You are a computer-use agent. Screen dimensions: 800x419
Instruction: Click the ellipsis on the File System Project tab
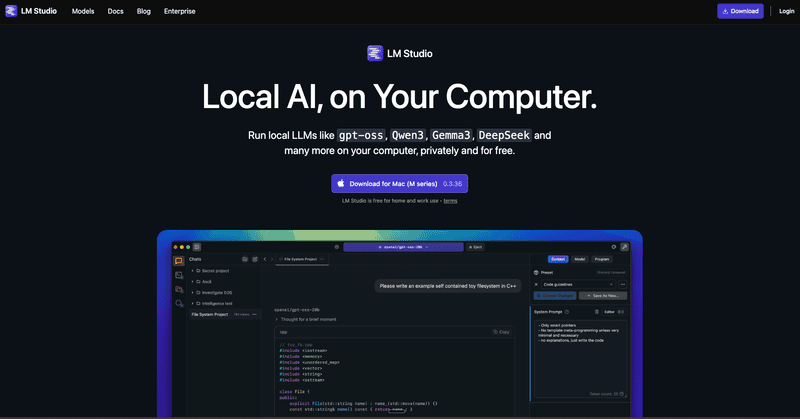tap(322, 259)
